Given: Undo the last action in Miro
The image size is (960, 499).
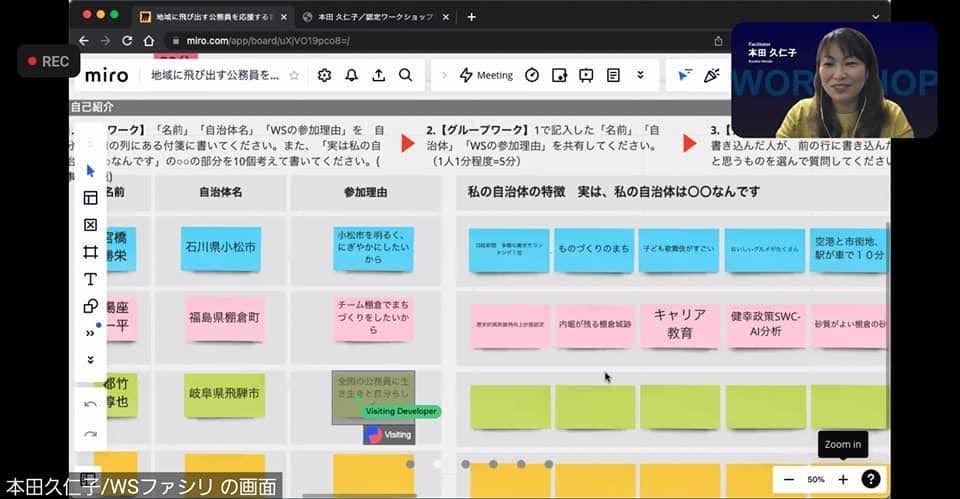Looking at the screenshot, I should pyautogui.click(x=91, y=404).
